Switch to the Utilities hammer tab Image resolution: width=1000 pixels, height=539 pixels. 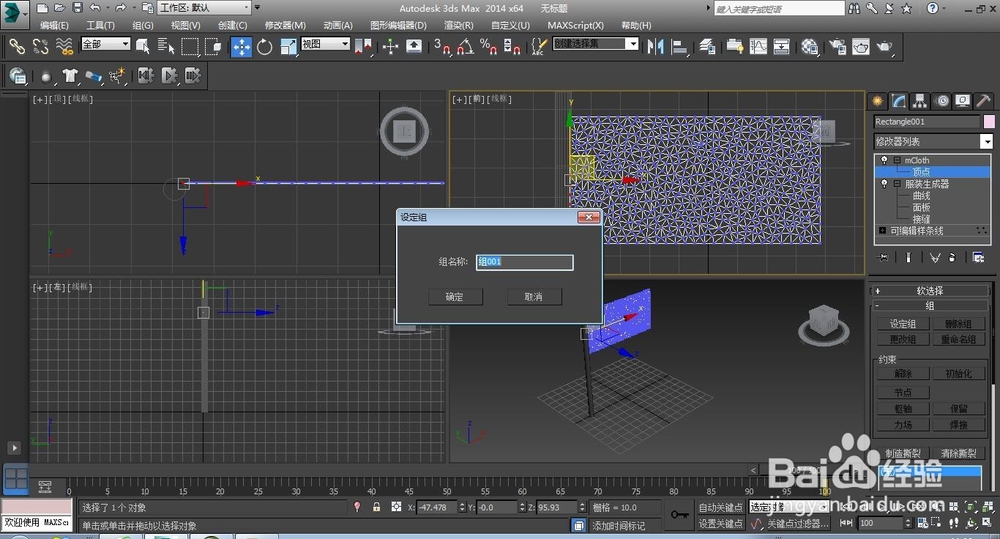coord(983,101)
